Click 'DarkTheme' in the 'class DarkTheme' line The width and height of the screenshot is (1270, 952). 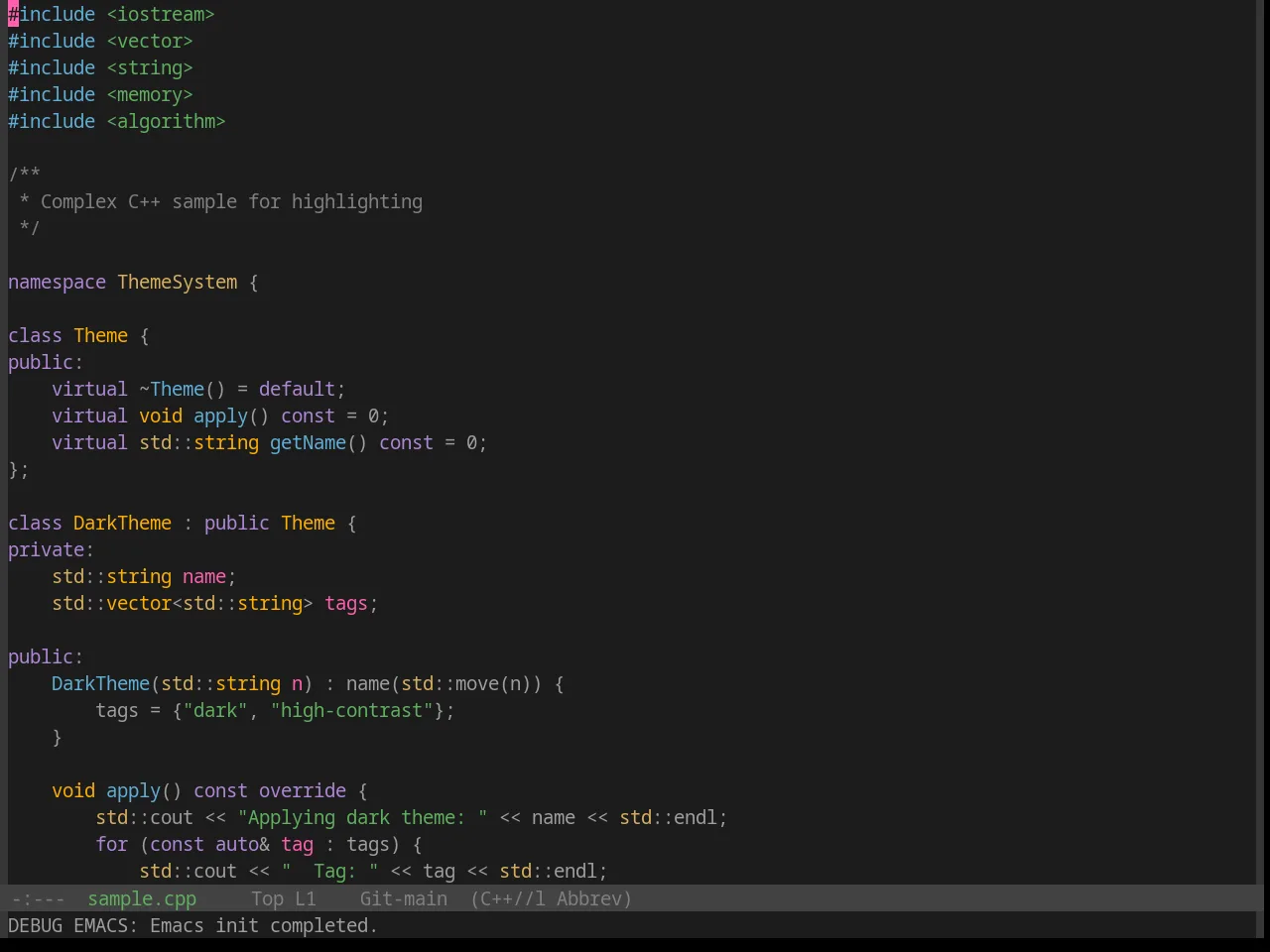(x=122, y=523)
